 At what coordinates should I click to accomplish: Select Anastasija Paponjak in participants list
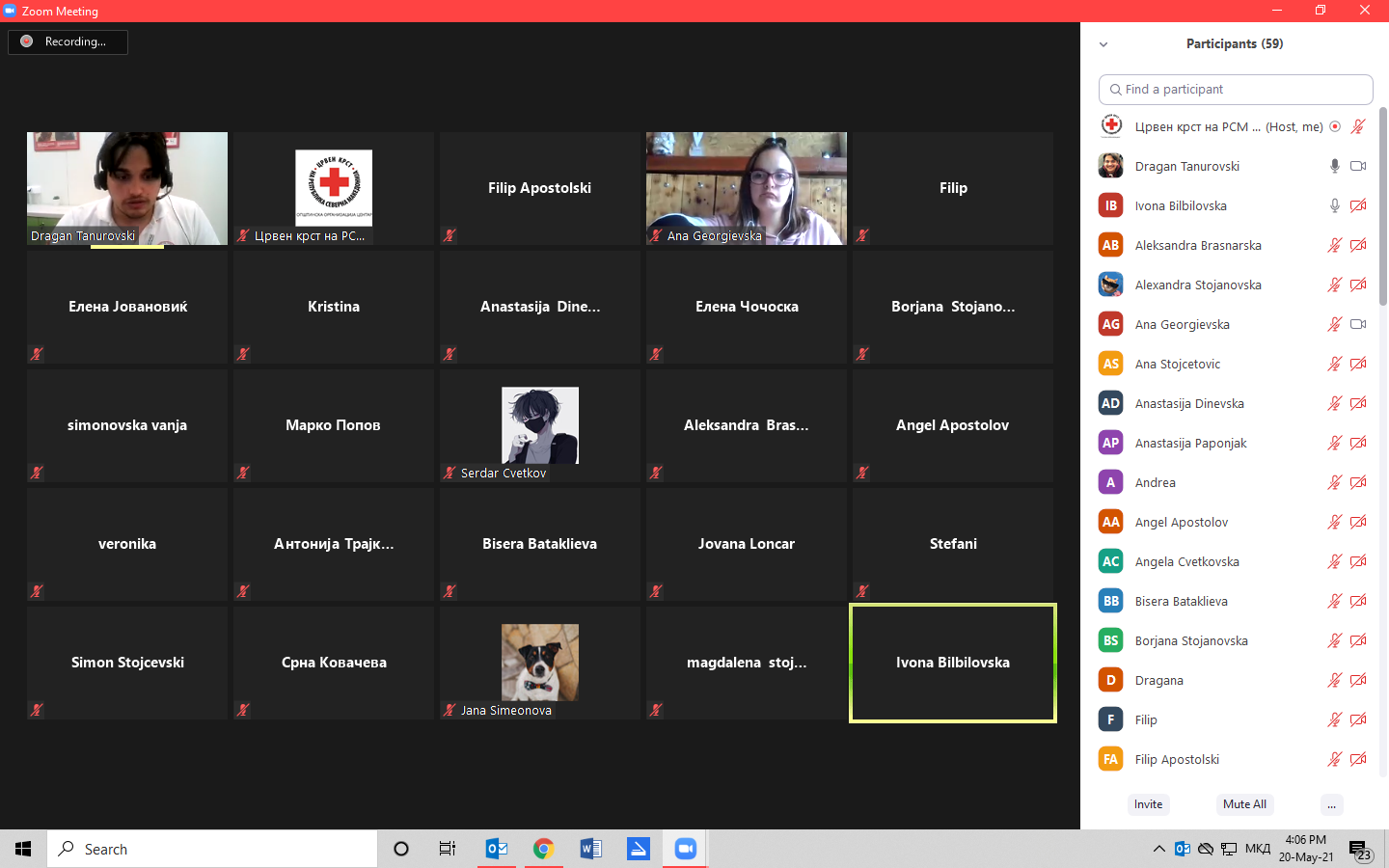coord(1190,443)
